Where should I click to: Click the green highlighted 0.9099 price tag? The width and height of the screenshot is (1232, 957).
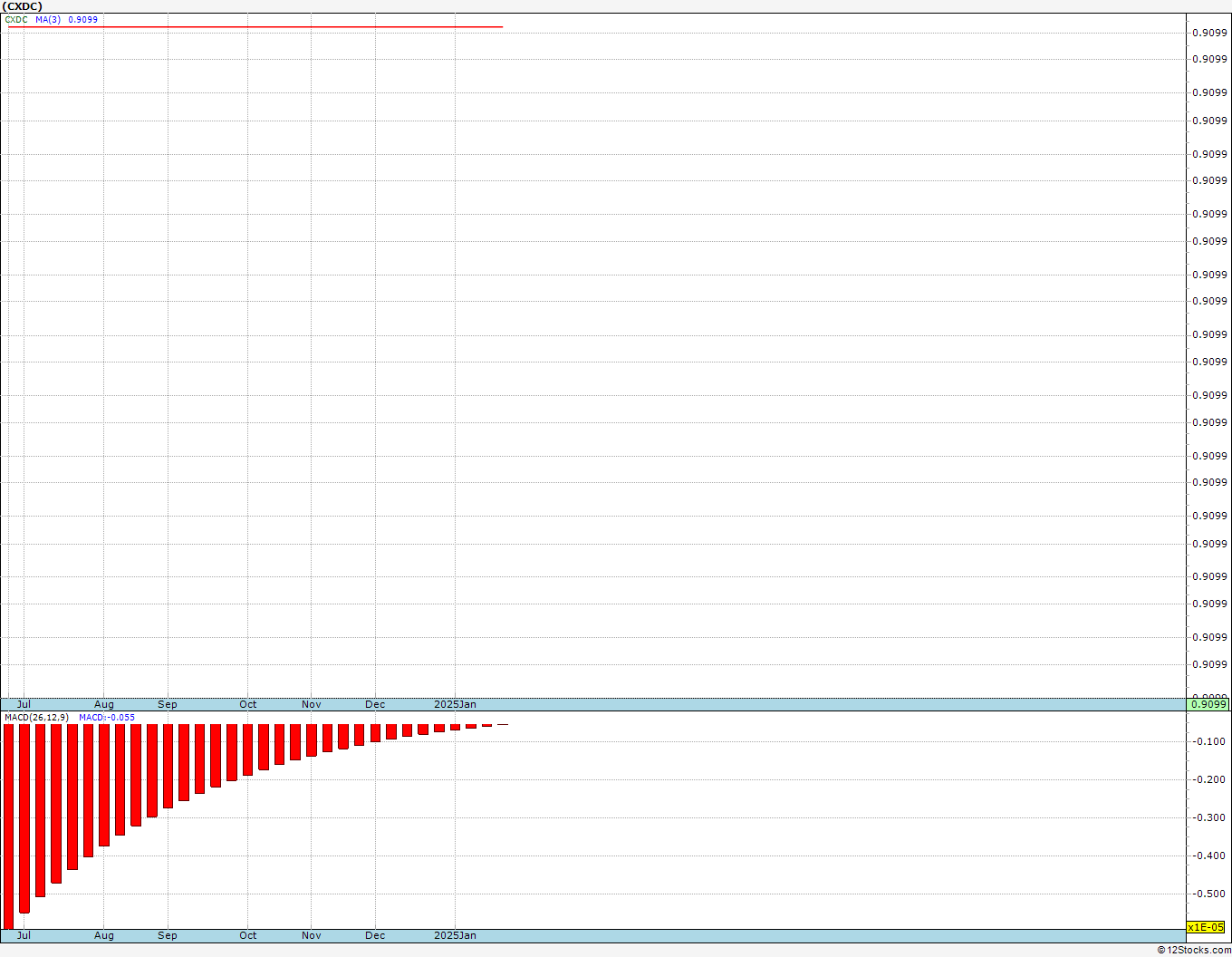tap(1208, 704)
